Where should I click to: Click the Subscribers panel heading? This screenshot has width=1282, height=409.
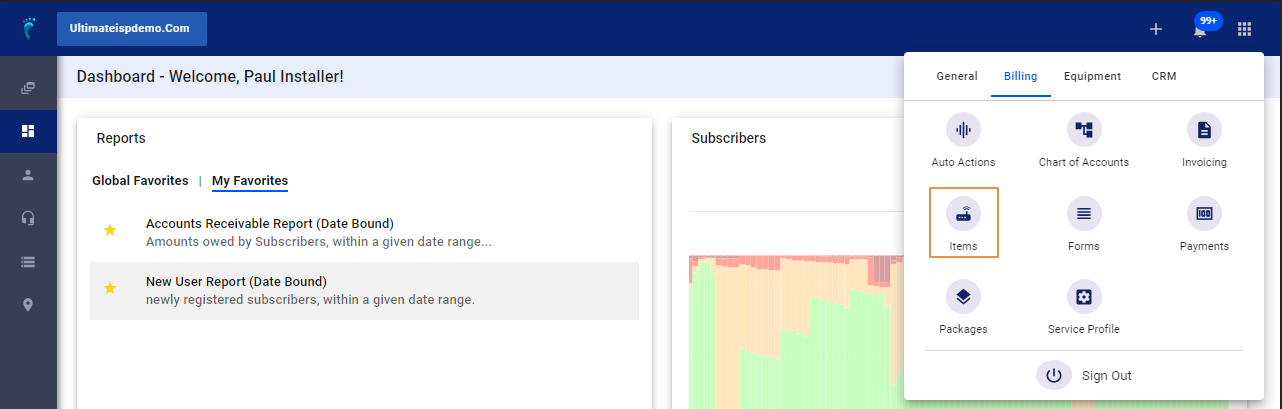(x=729, y=138)
